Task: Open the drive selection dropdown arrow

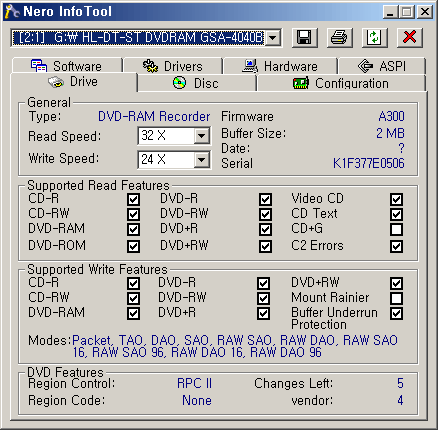Action: [273, 38]
